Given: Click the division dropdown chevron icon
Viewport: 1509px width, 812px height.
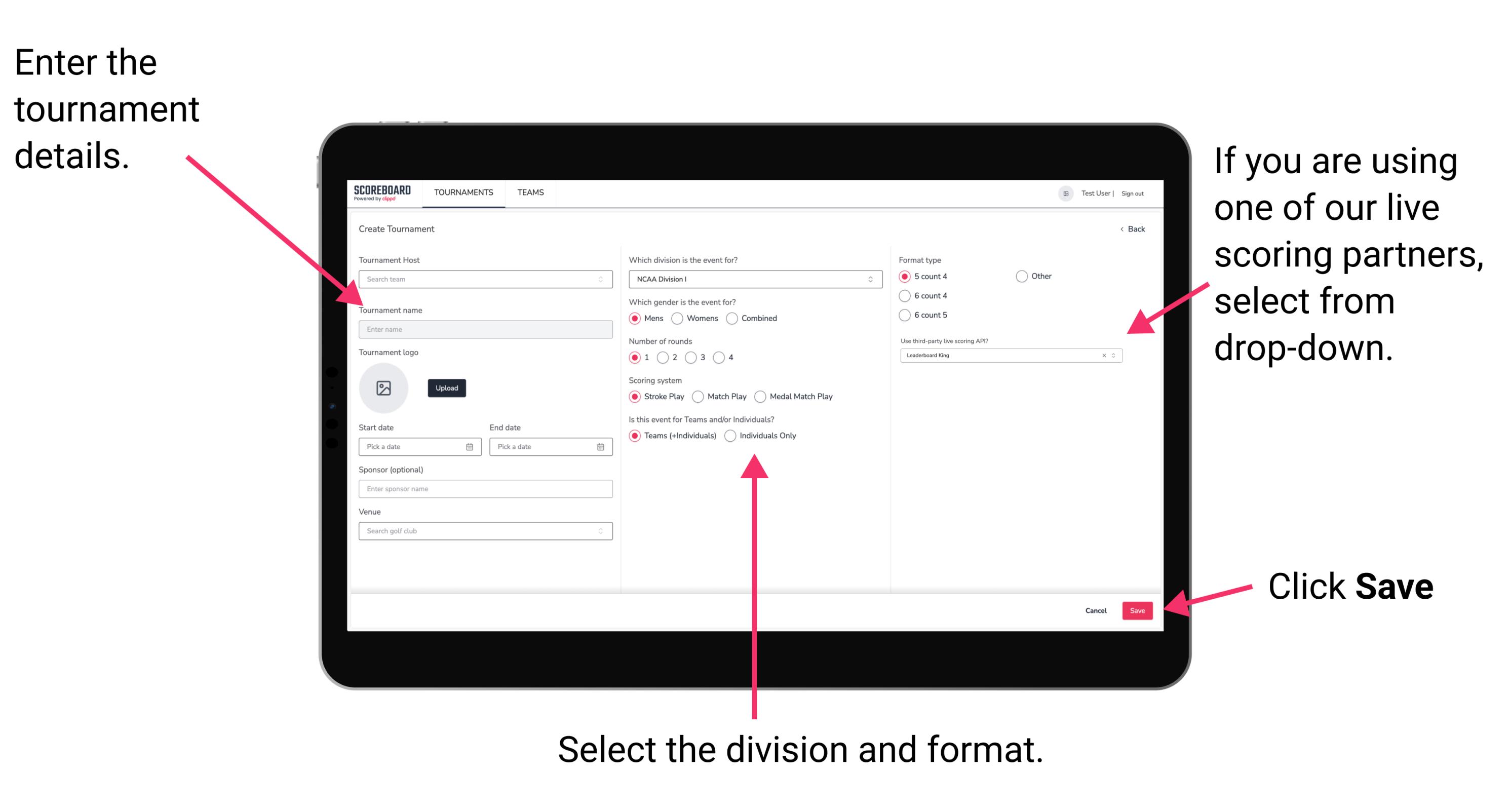Looking at the screenshot, I should [874, 281].
